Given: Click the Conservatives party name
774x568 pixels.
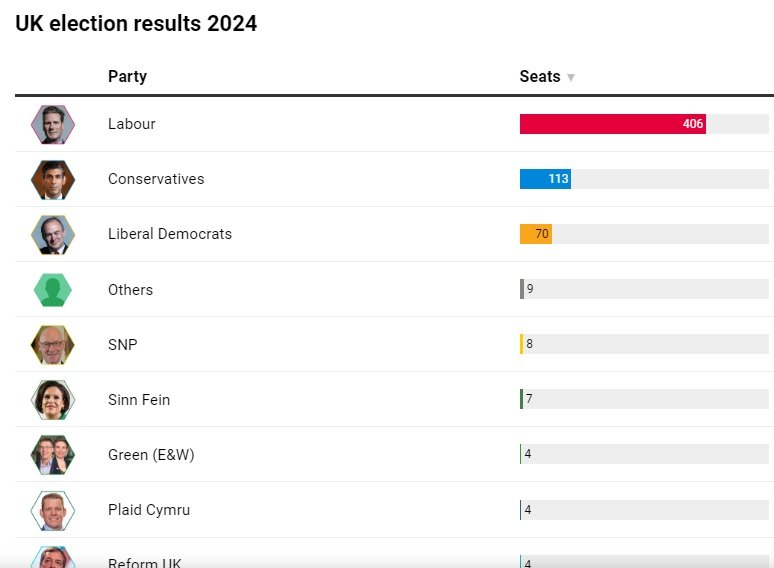Looking at the screenshot, I should pyautogui.click(x=156, y=179).
